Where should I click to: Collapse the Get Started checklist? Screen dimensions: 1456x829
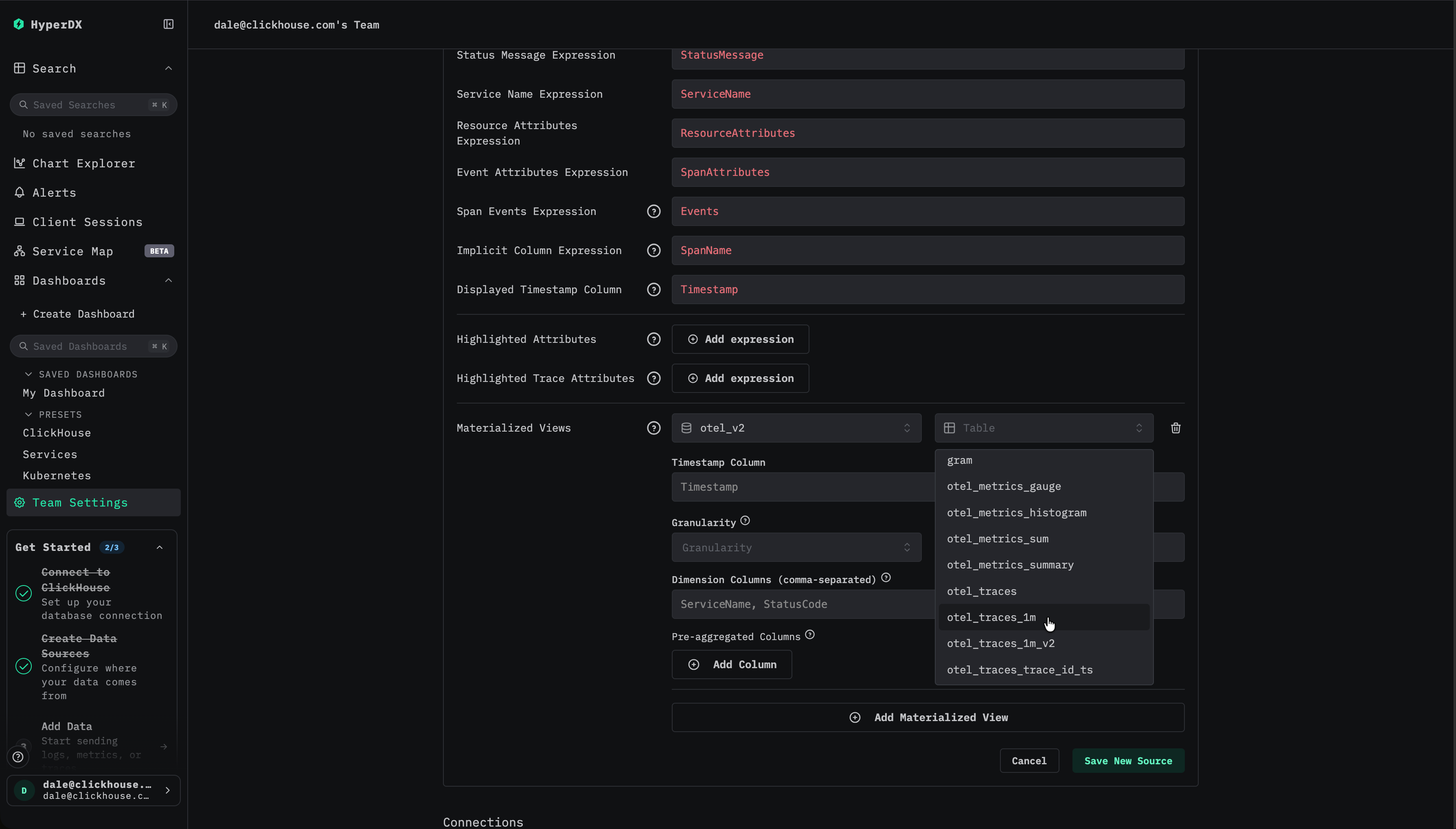point(159,547)
